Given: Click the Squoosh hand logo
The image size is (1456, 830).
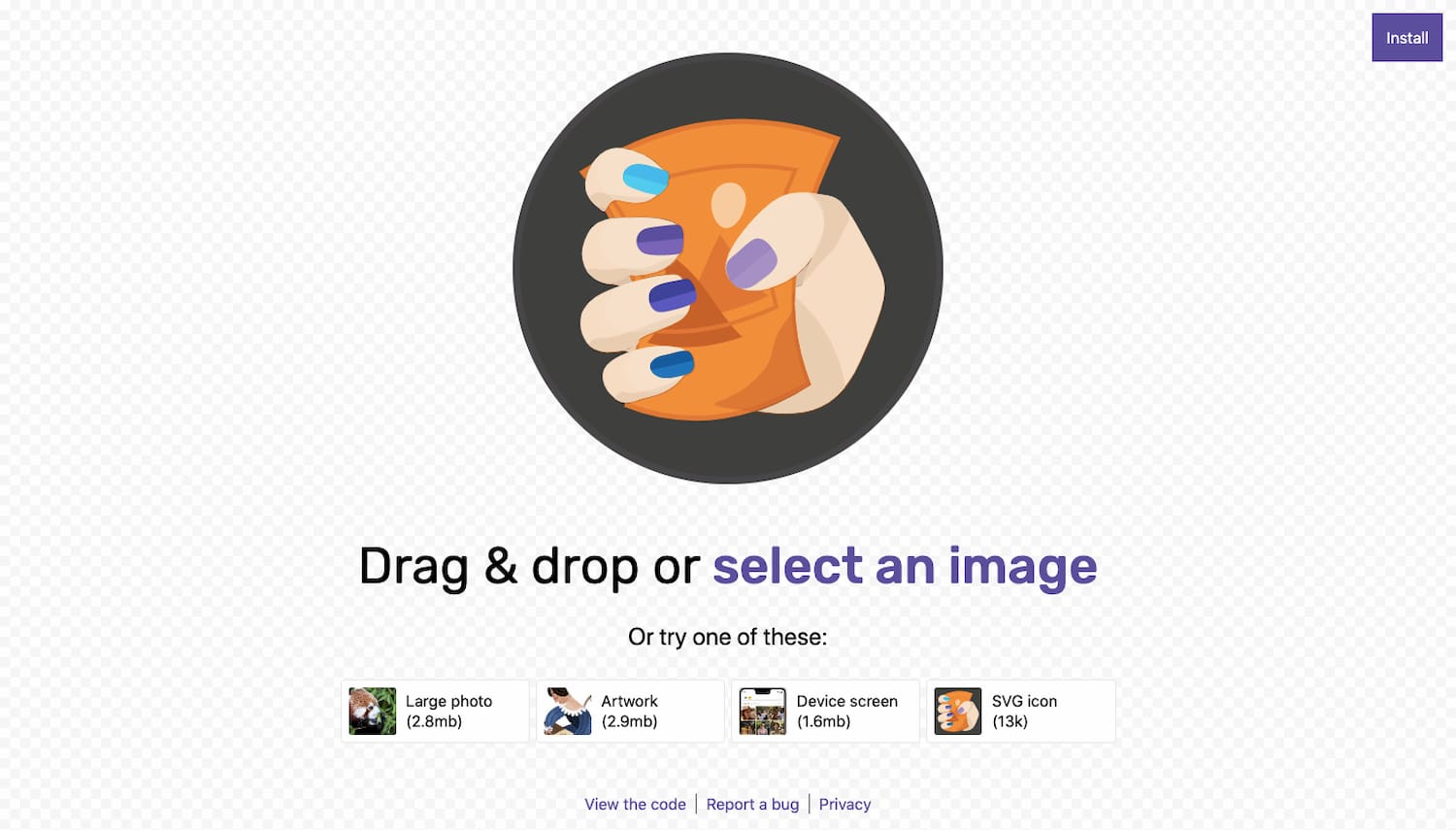Looking at the screenshot, I should coord(728,268).
